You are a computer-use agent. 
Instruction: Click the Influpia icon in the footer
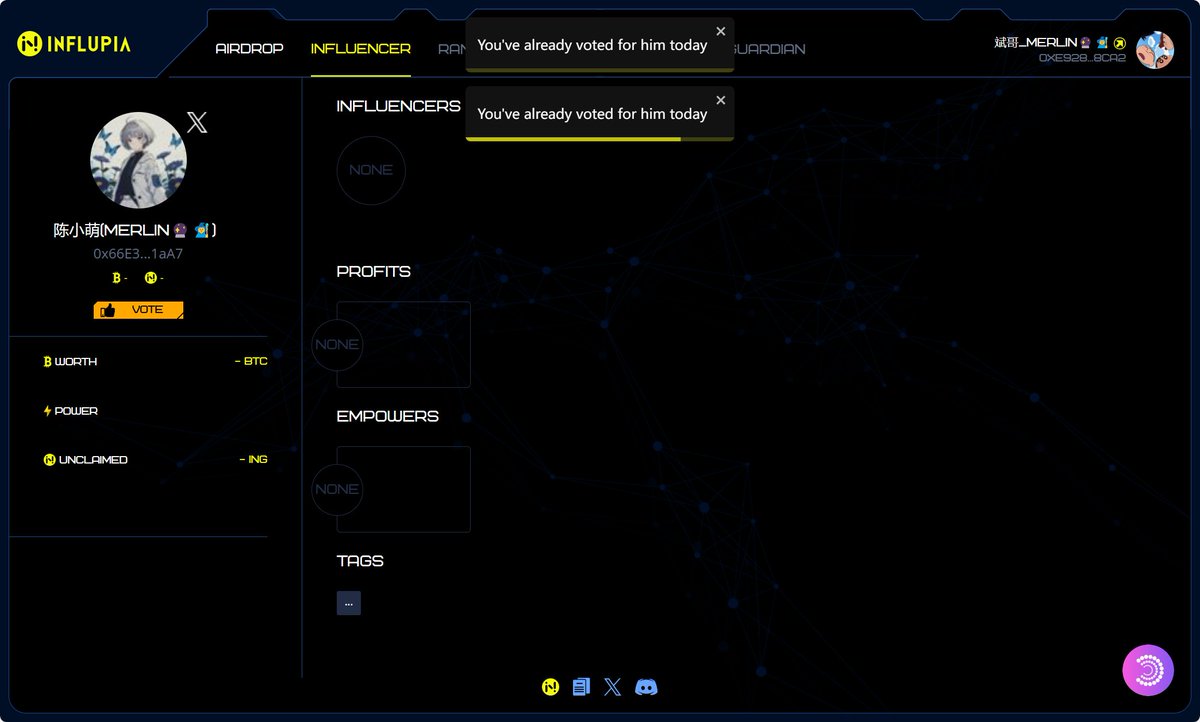tap(550, 687)
